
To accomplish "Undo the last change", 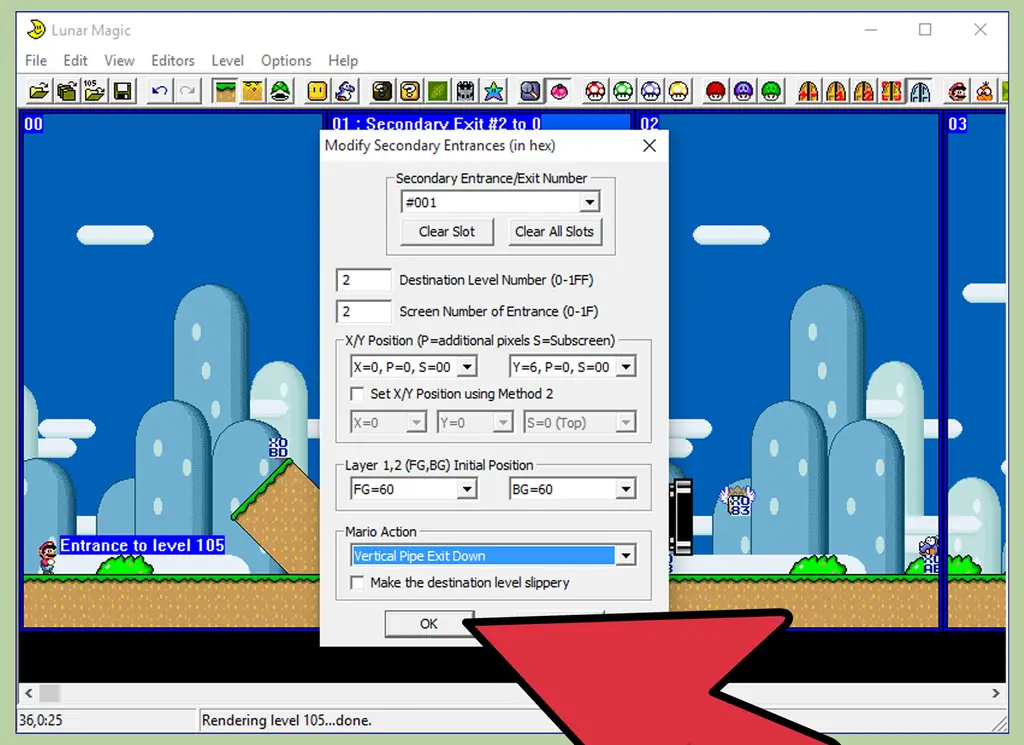I will click(x=159, y=91).
